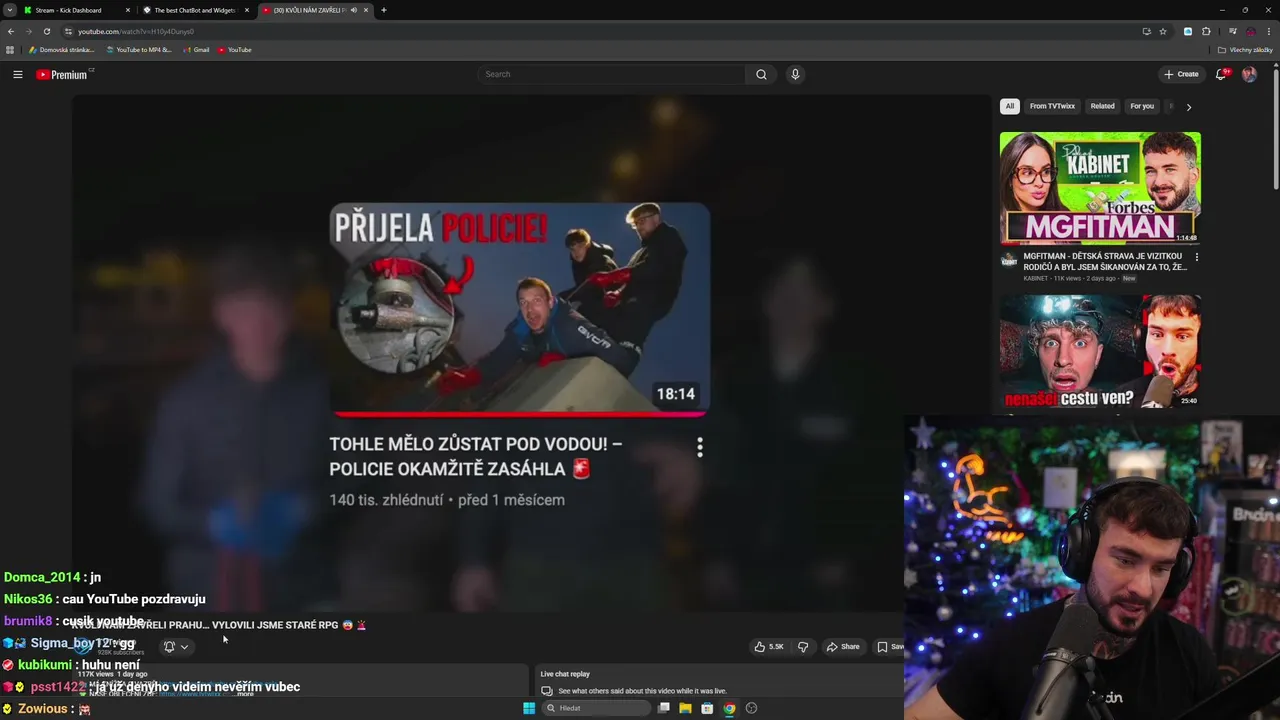Screen dimensions: 1280x720
Task: Go forward in the browser
Action: pyautogui.click(x=28, y=31)
